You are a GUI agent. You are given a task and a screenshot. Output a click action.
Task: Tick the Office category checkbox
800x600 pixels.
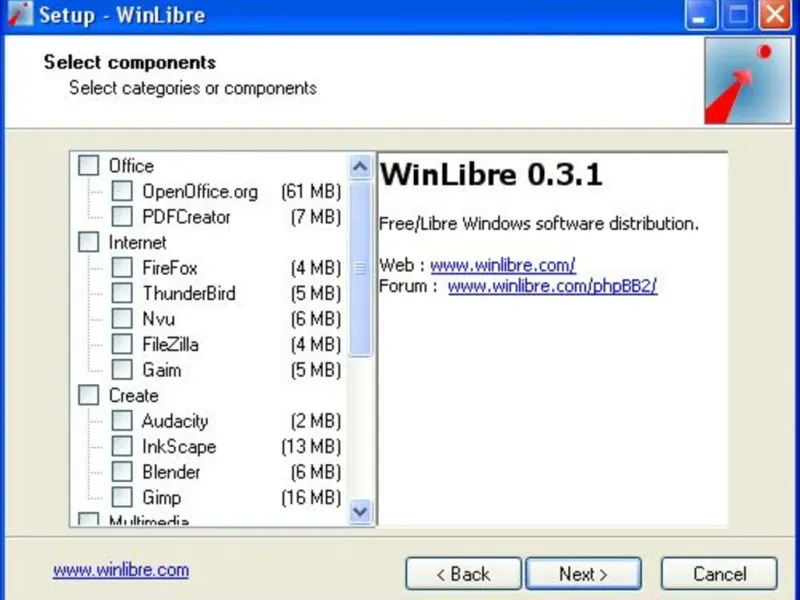[x=88, y=165]
